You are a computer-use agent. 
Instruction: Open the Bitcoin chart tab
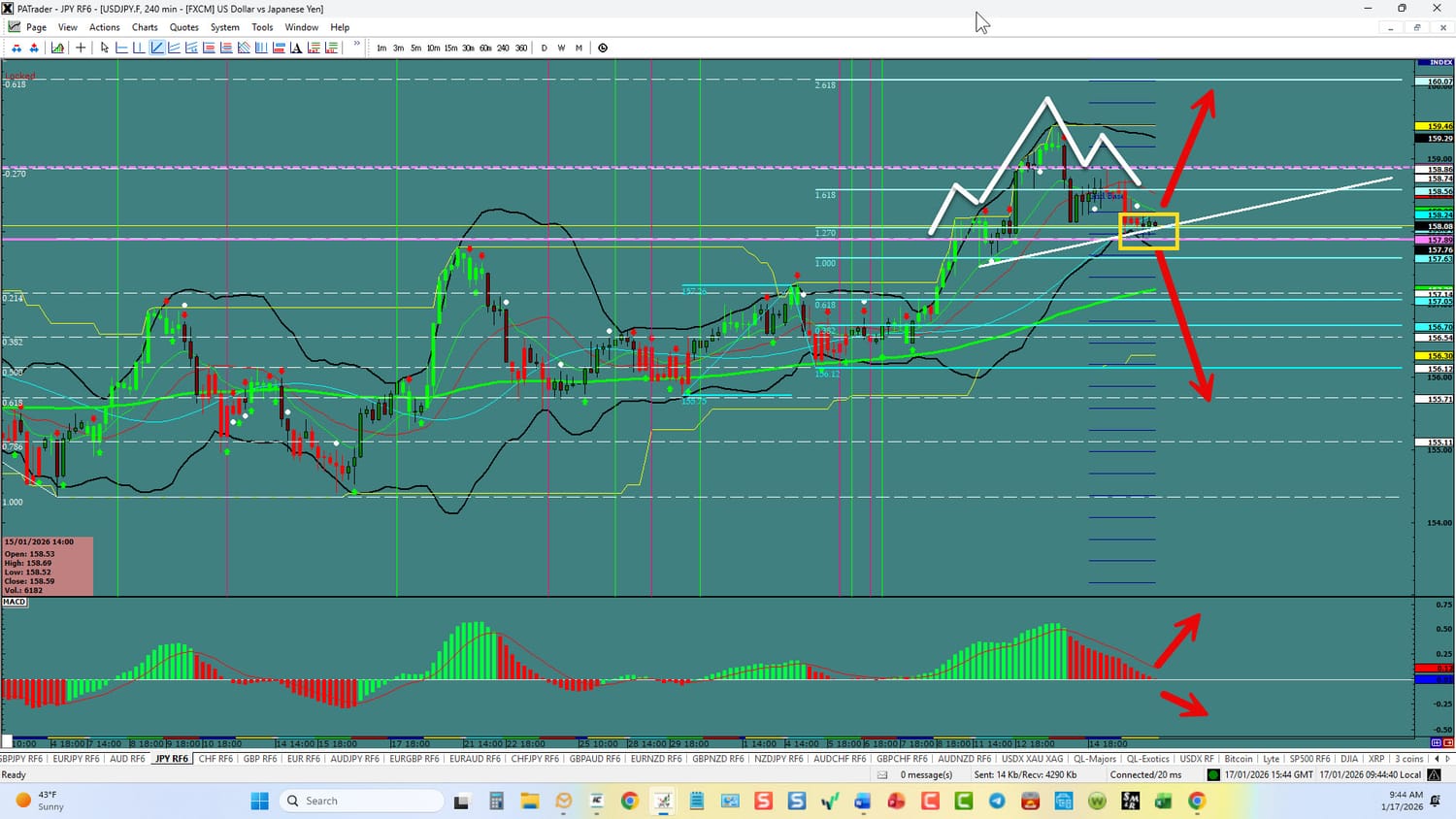[x=1238, y=759]
